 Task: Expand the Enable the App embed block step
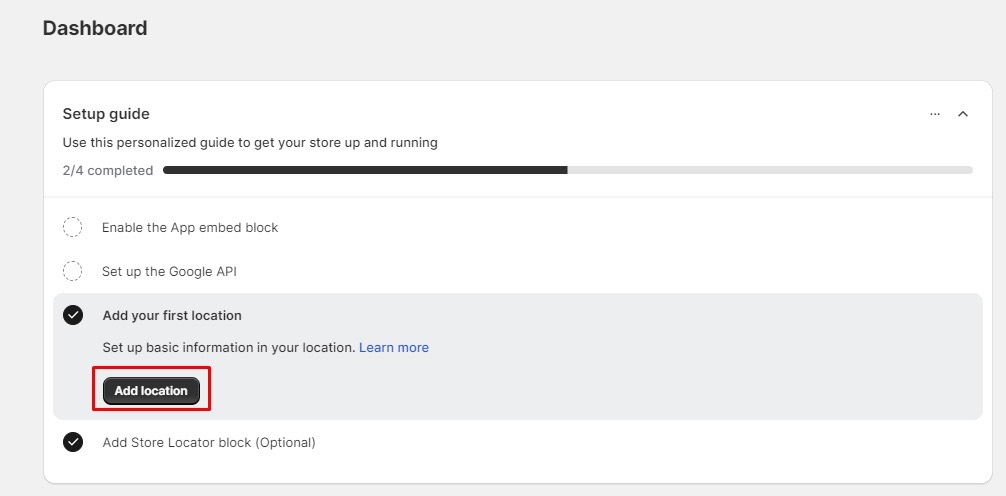[x=190, y=228]
